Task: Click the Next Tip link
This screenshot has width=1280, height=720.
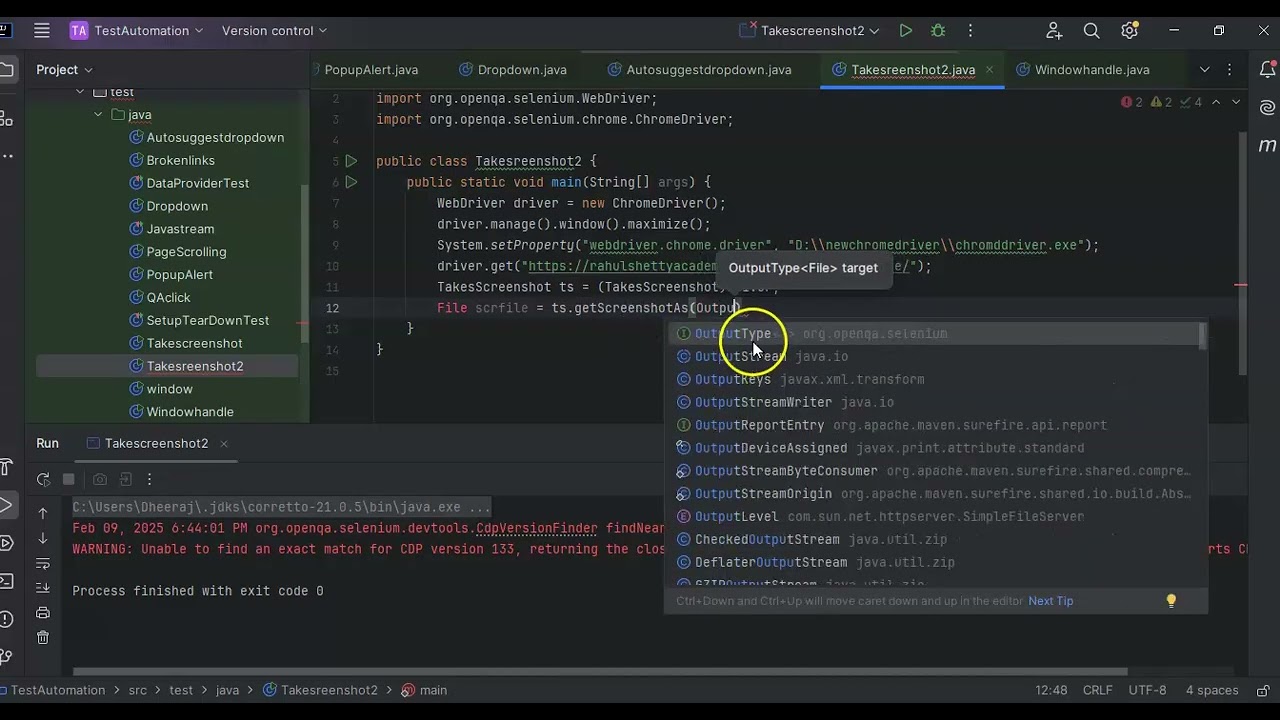Action: click(x=1050, y=601)
